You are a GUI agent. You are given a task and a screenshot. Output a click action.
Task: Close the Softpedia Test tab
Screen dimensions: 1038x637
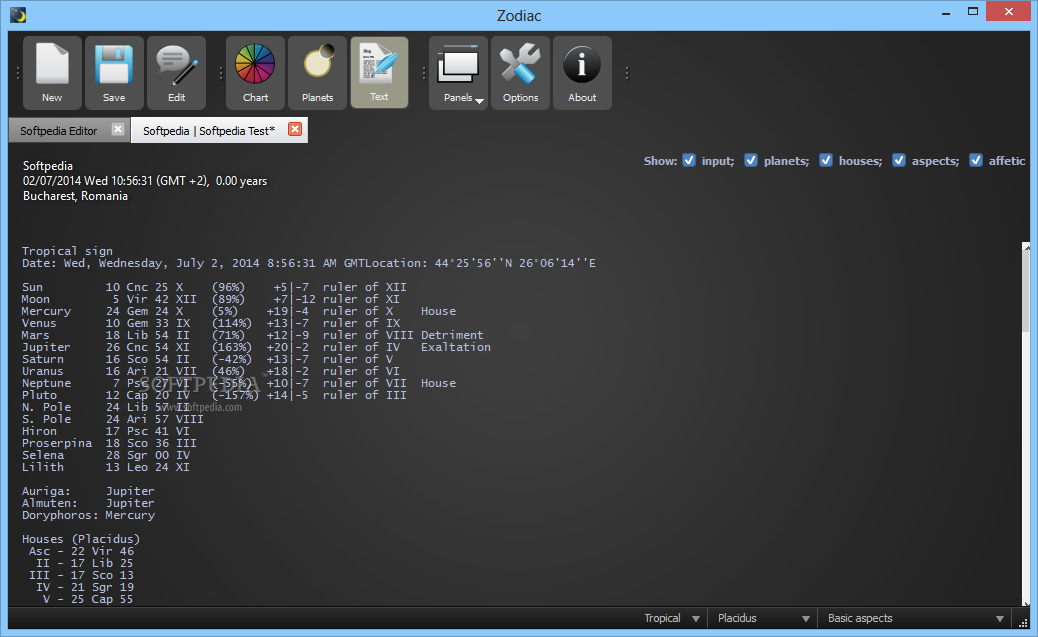click(295, 129)
